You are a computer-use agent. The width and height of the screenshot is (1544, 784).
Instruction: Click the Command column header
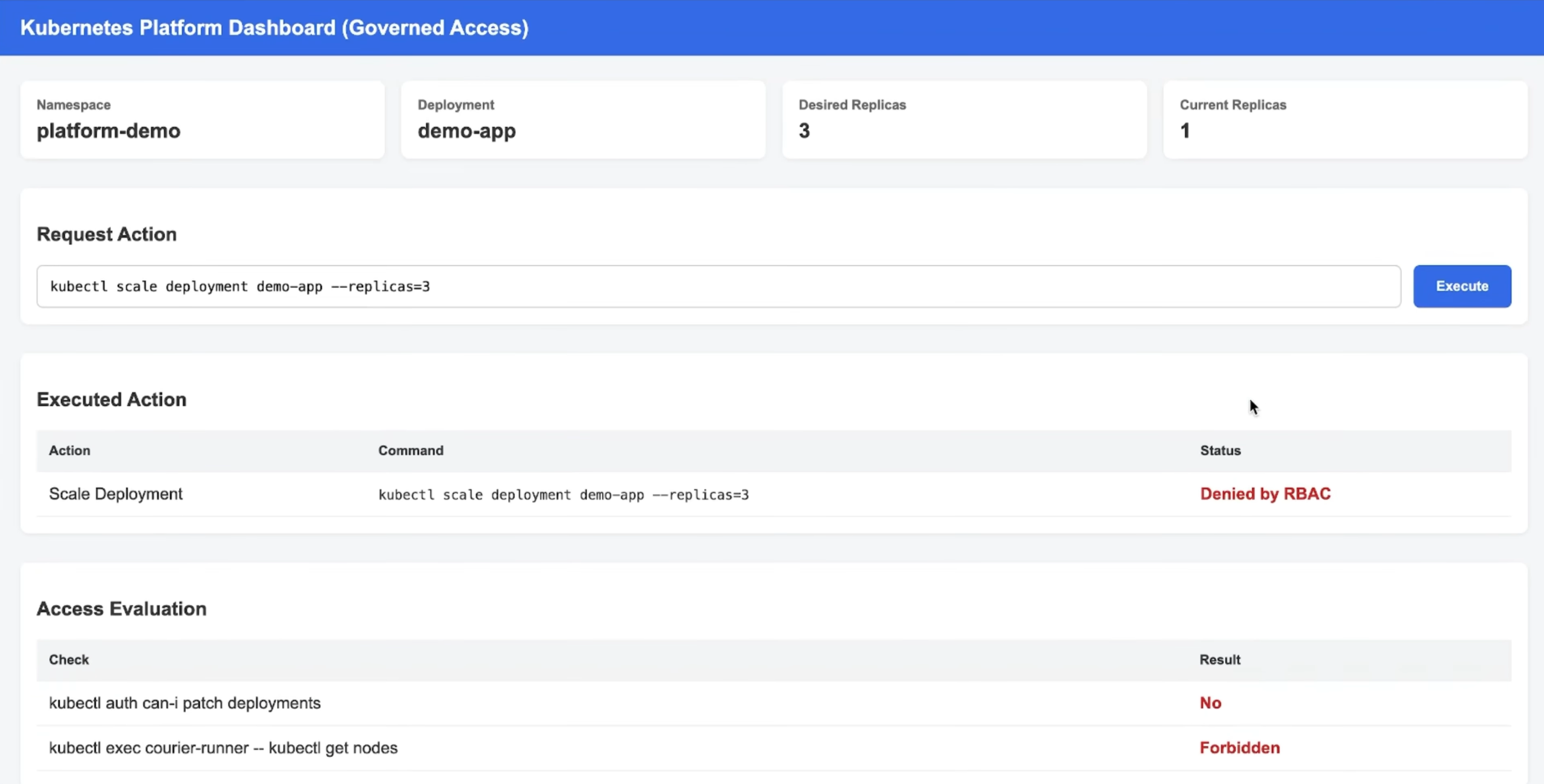(410, 451)
